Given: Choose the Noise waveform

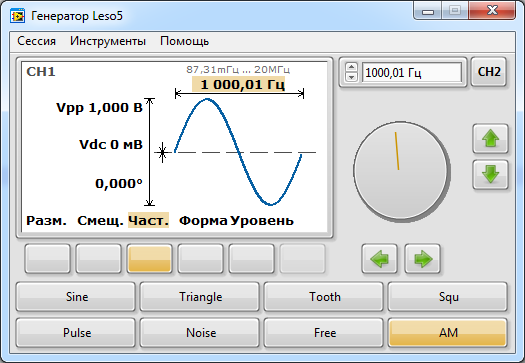Looking at the screenshot, I should point(200,333).
